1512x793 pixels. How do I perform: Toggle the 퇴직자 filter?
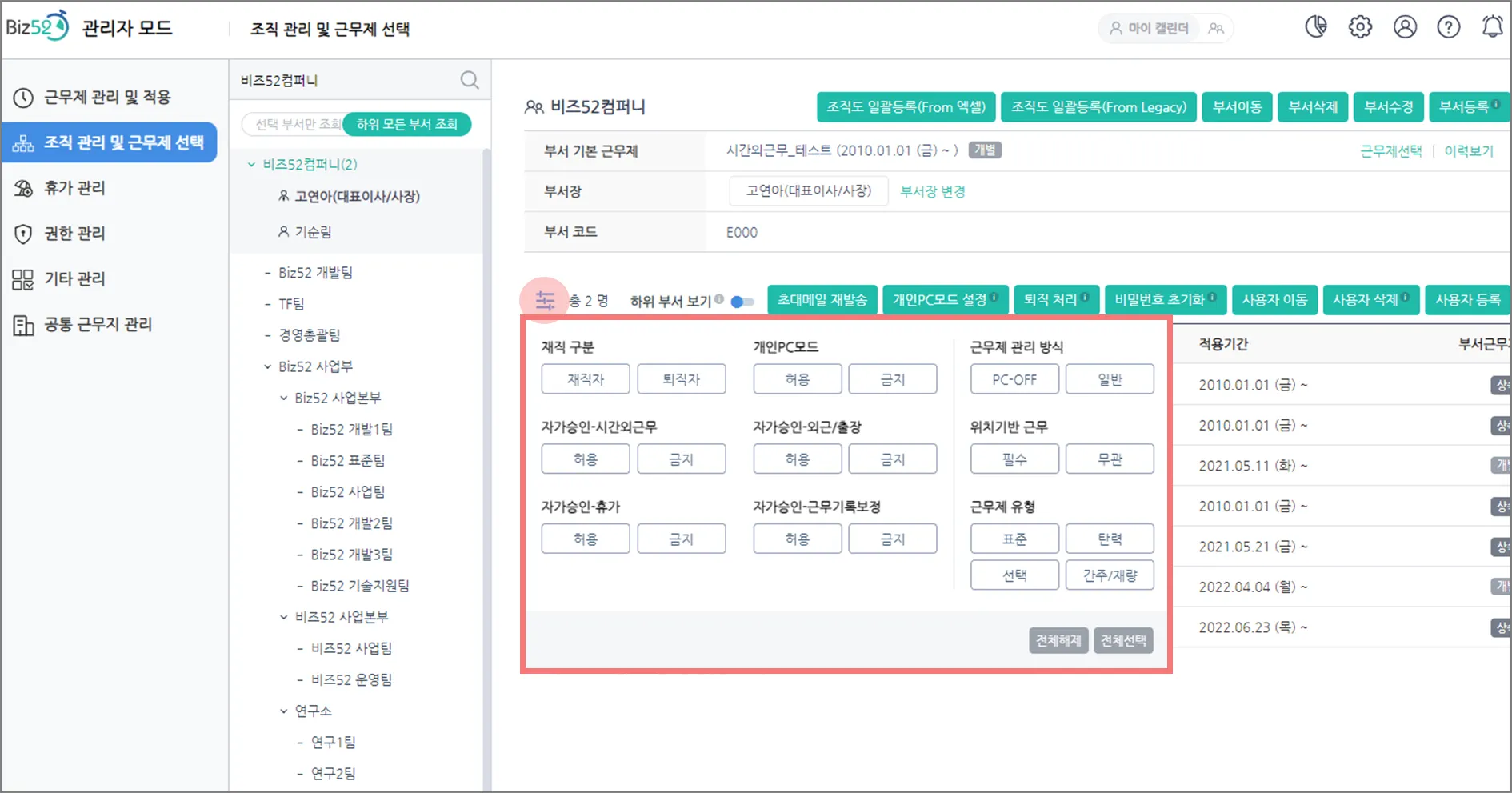tap(682, 379)
